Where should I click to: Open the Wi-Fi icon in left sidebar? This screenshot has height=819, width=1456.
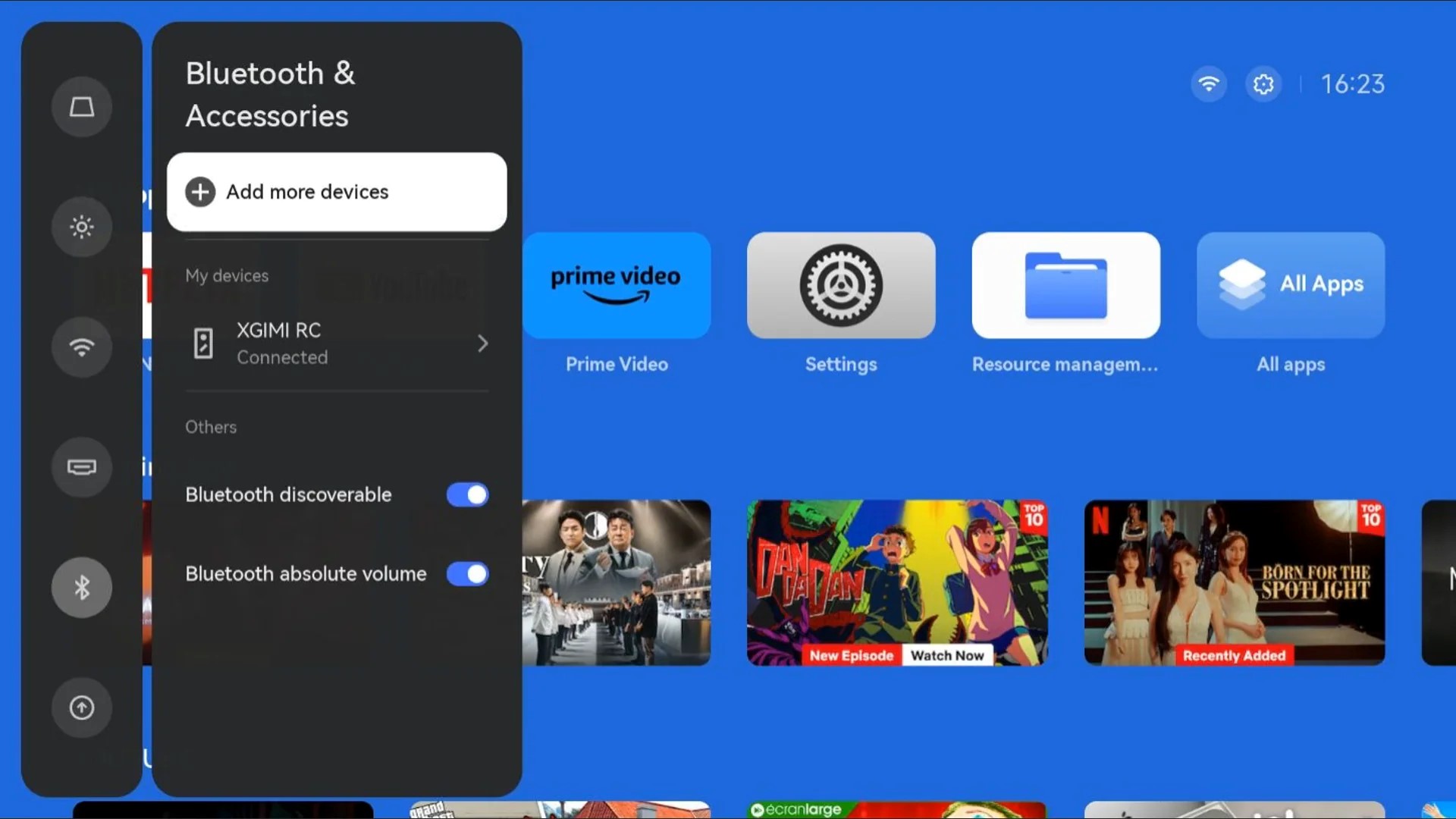(82, 347)
